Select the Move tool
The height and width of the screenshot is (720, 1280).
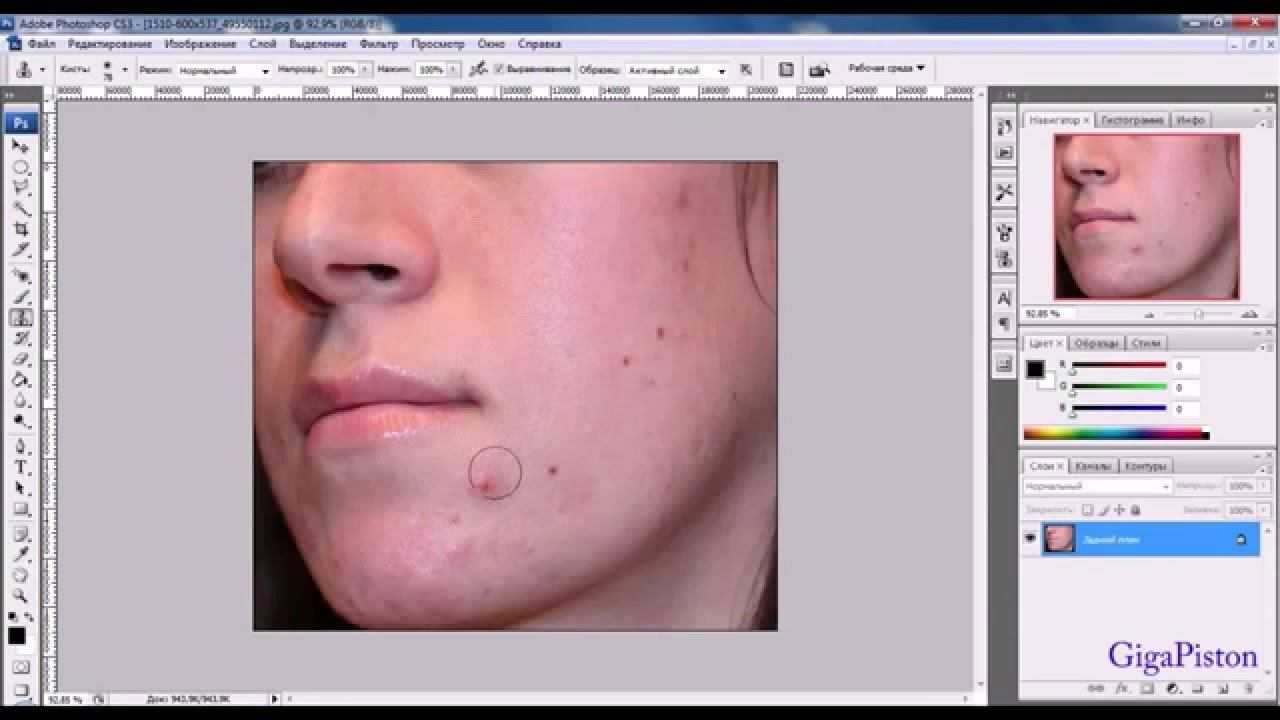coord(21,146)
